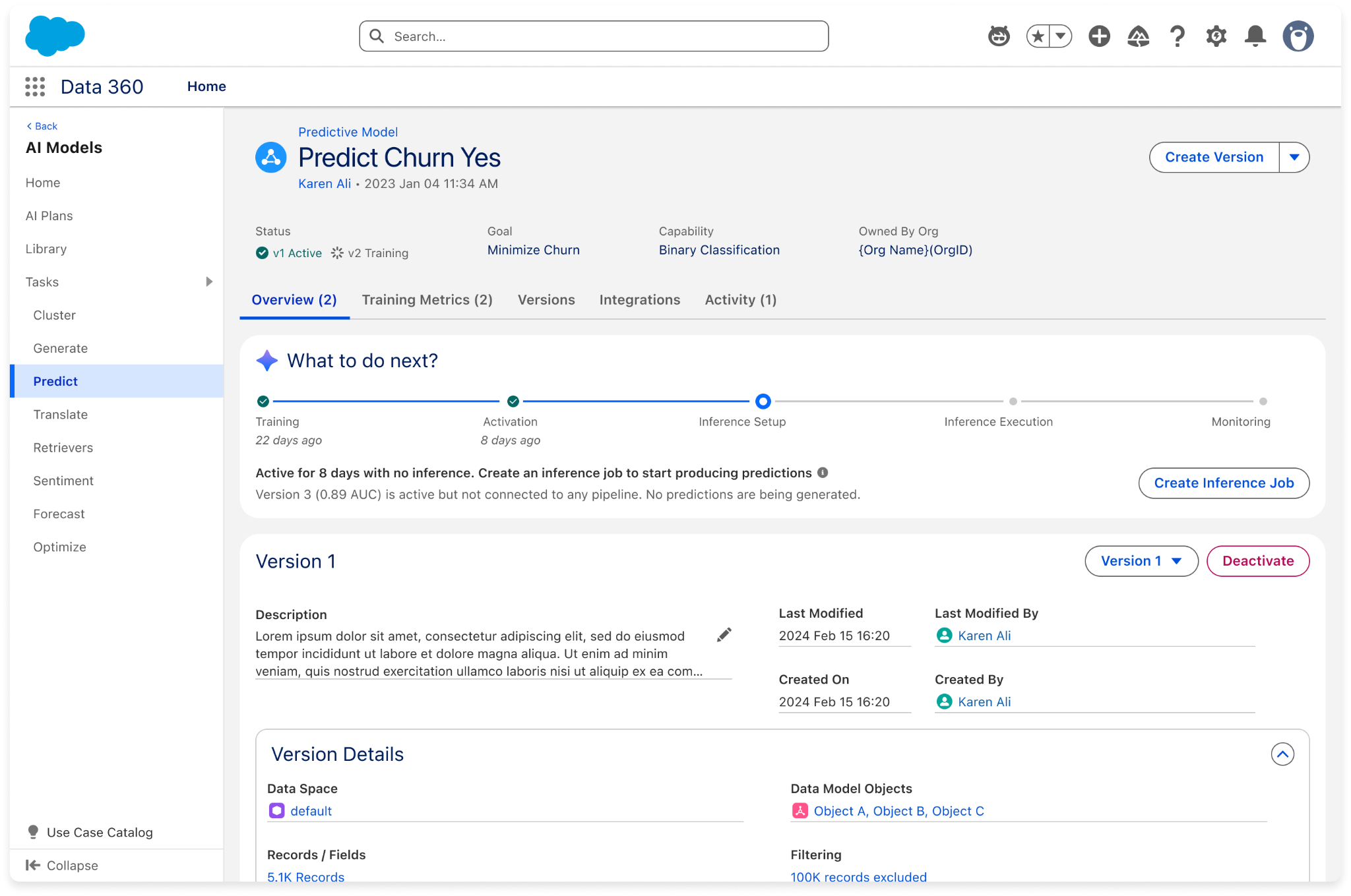Screen dimensions: 1351x896
Task: Click the global Create plus icon
Action: click(1099, 36)
